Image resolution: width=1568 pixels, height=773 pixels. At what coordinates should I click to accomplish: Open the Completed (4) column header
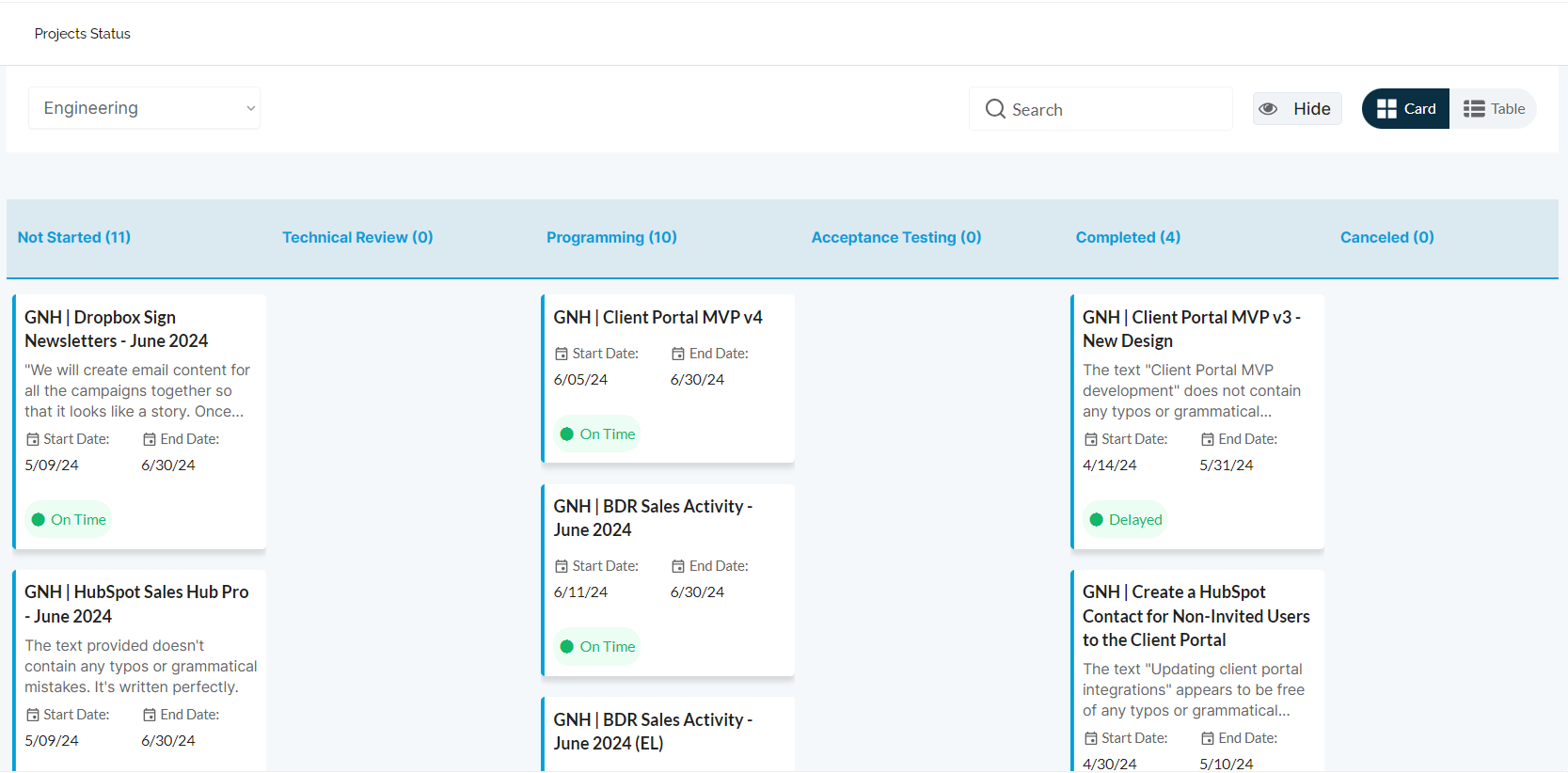pos(1128,237)
